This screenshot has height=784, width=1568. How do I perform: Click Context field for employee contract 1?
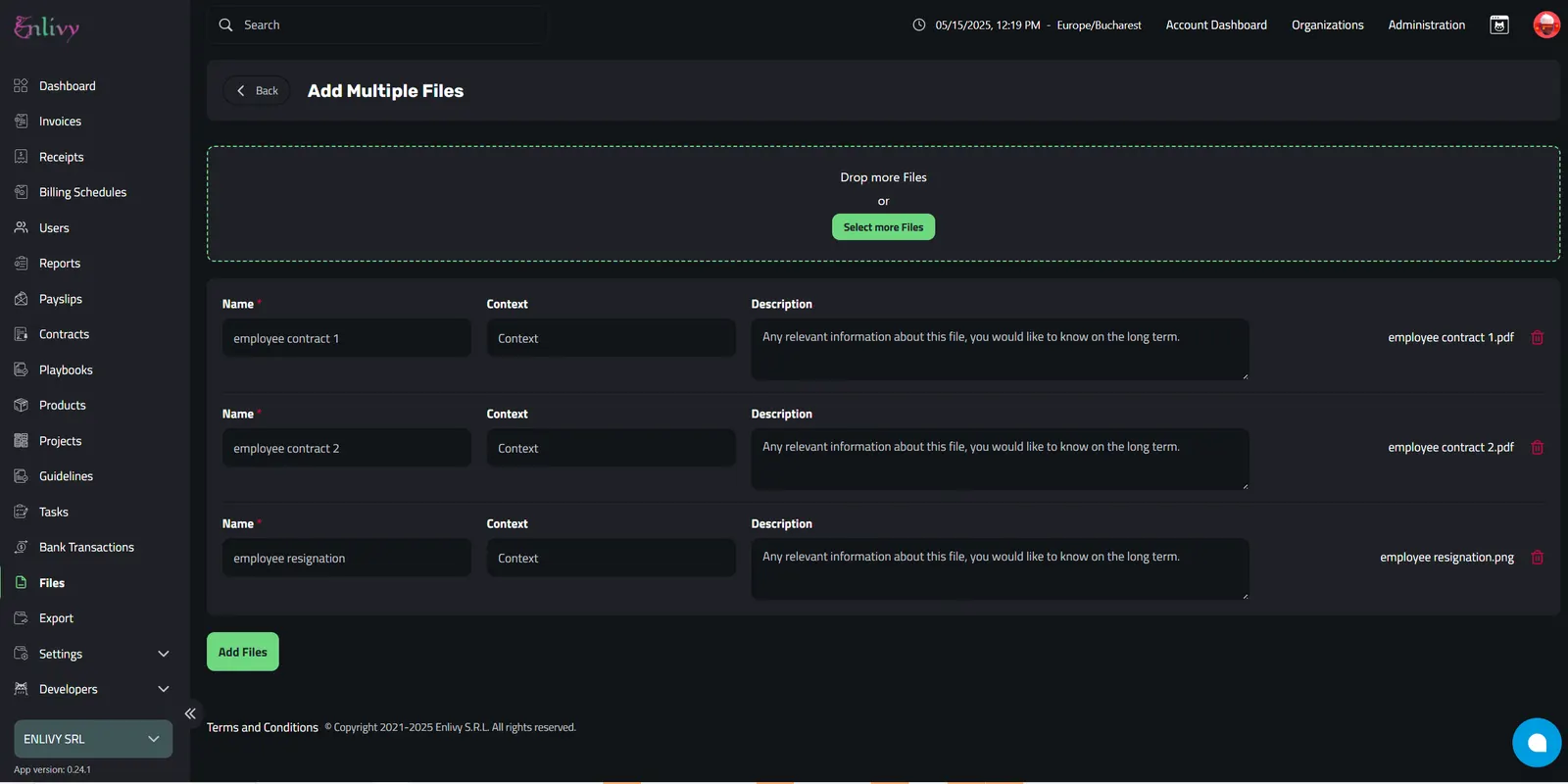coord(612,338)
